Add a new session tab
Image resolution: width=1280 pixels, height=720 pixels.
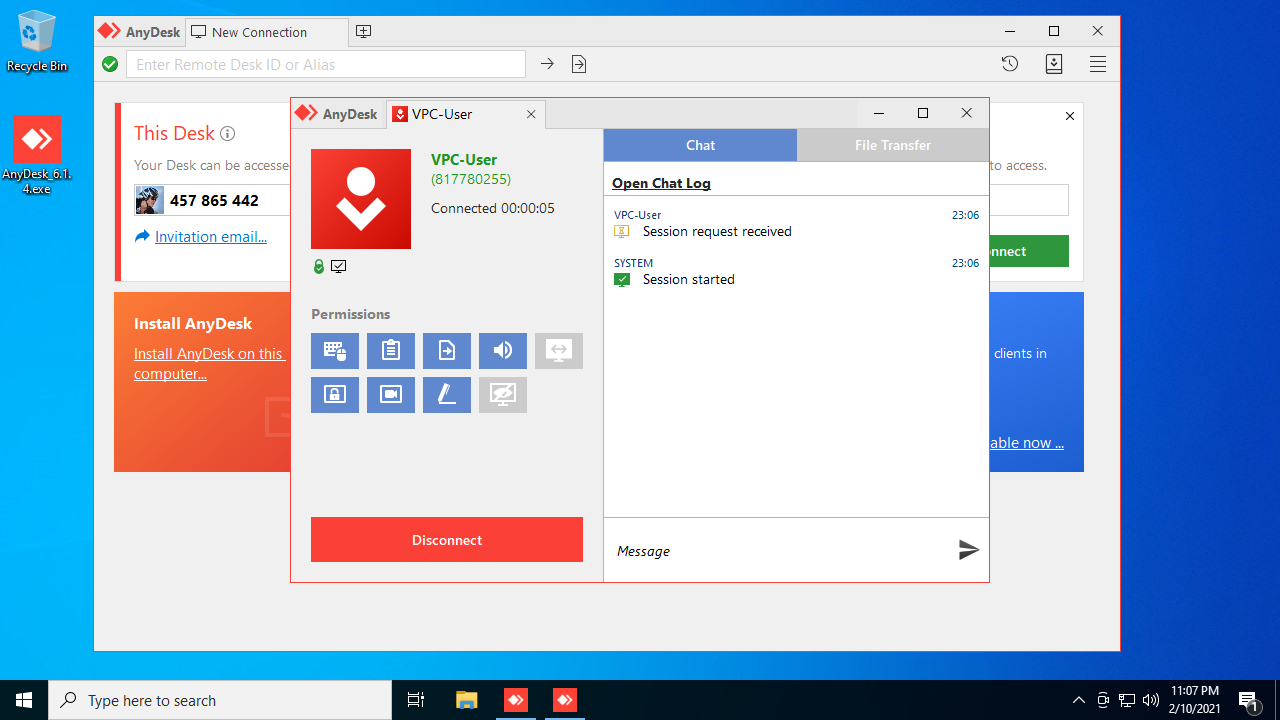[364, 32]
